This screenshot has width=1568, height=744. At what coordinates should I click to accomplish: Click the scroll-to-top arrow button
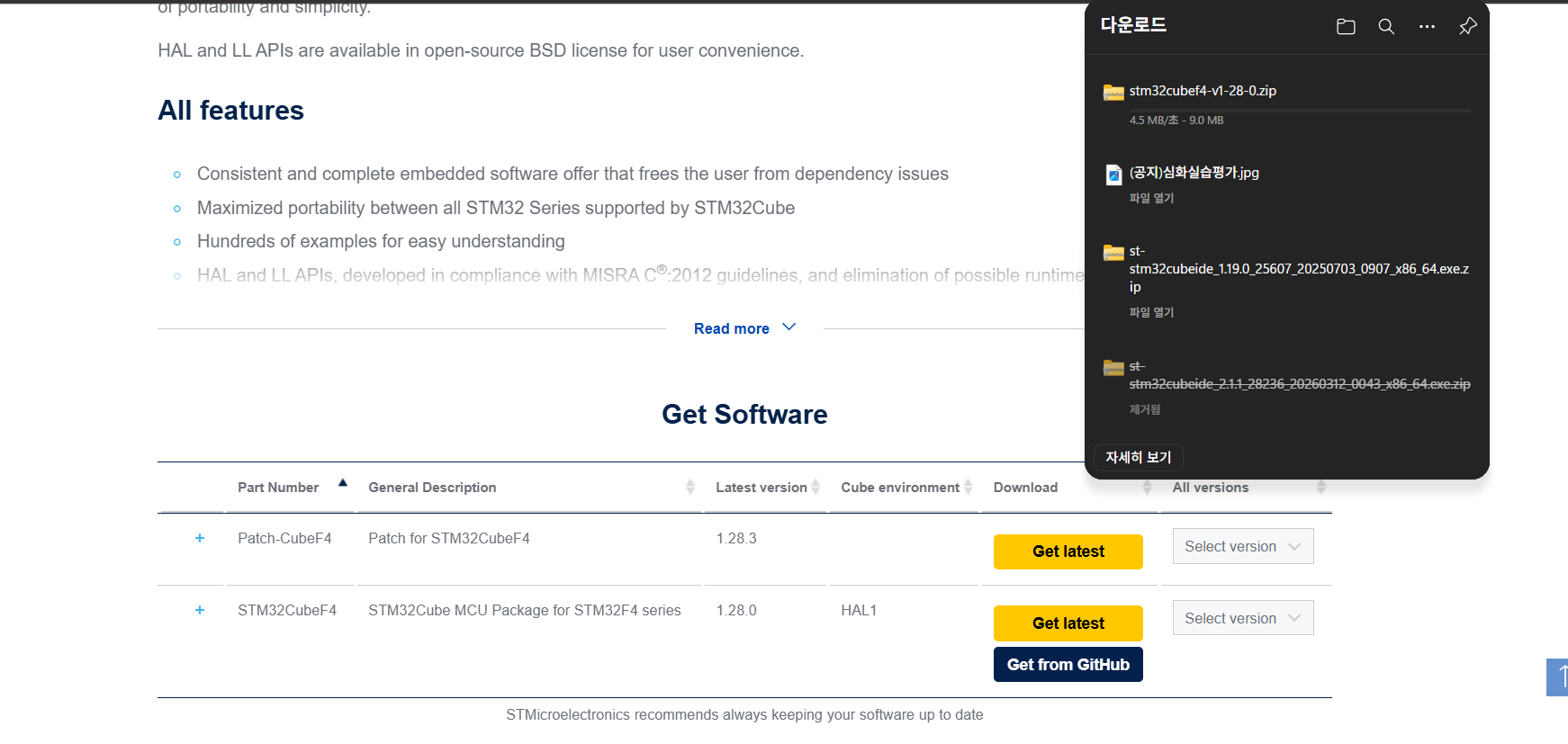tap(1558, 677)
